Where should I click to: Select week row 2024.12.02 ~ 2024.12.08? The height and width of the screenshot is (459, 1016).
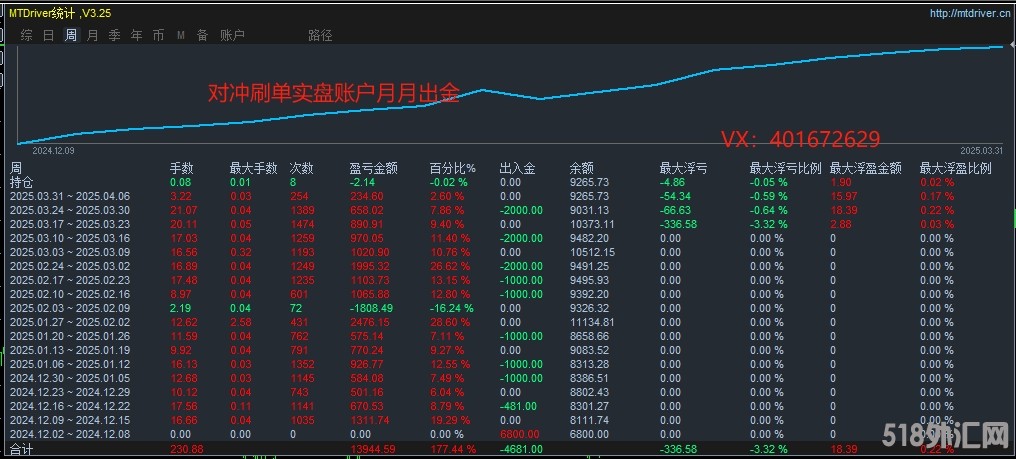(70, 434)
